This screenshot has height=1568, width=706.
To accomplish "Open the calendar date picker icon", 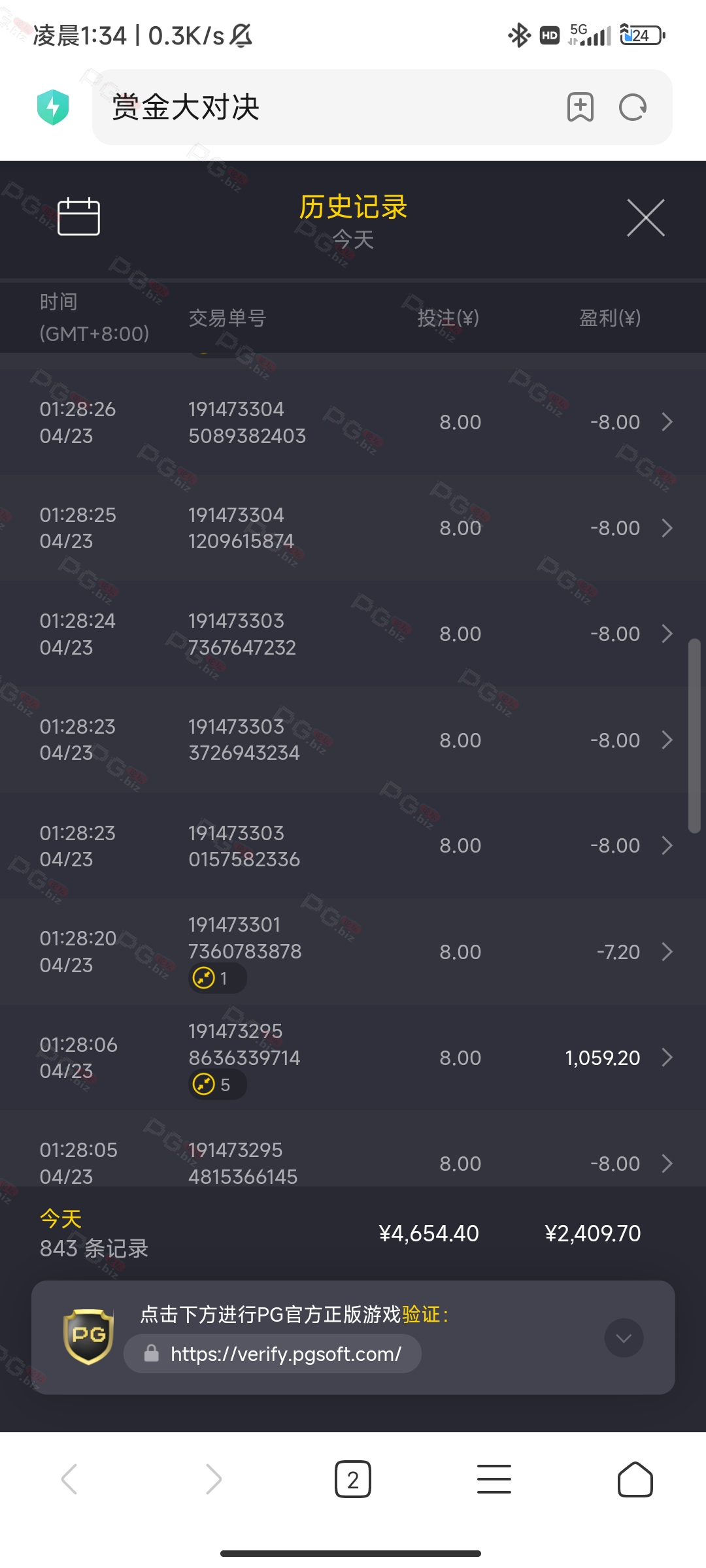I will coord(78,216).
